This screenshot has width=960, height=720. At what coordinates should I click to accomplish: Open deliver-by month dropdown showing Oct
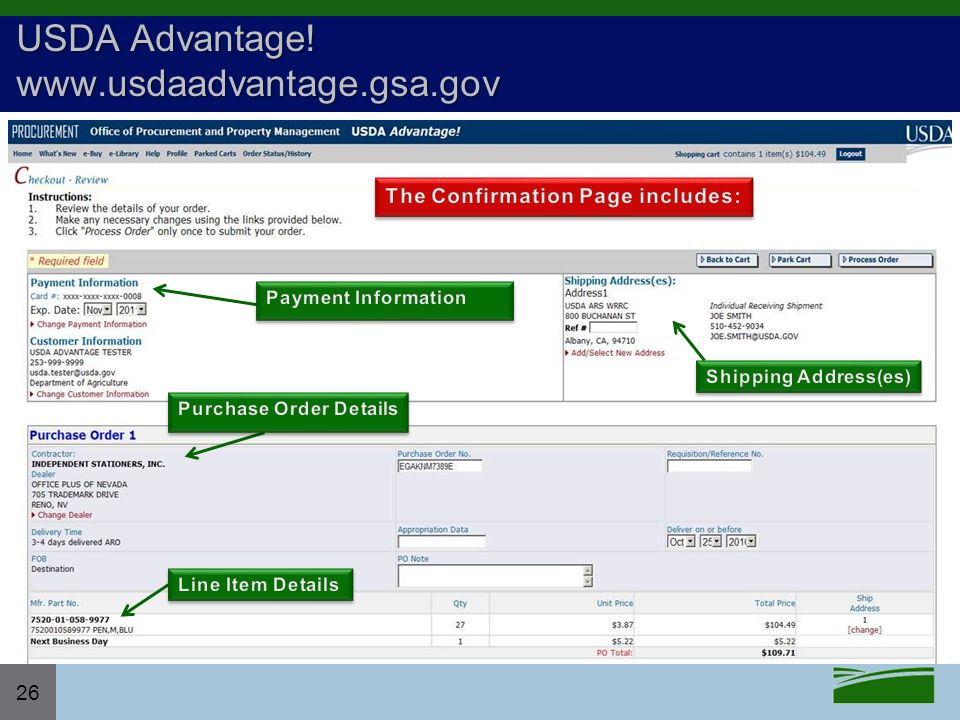pyautogui.click(x=681, y=542)
